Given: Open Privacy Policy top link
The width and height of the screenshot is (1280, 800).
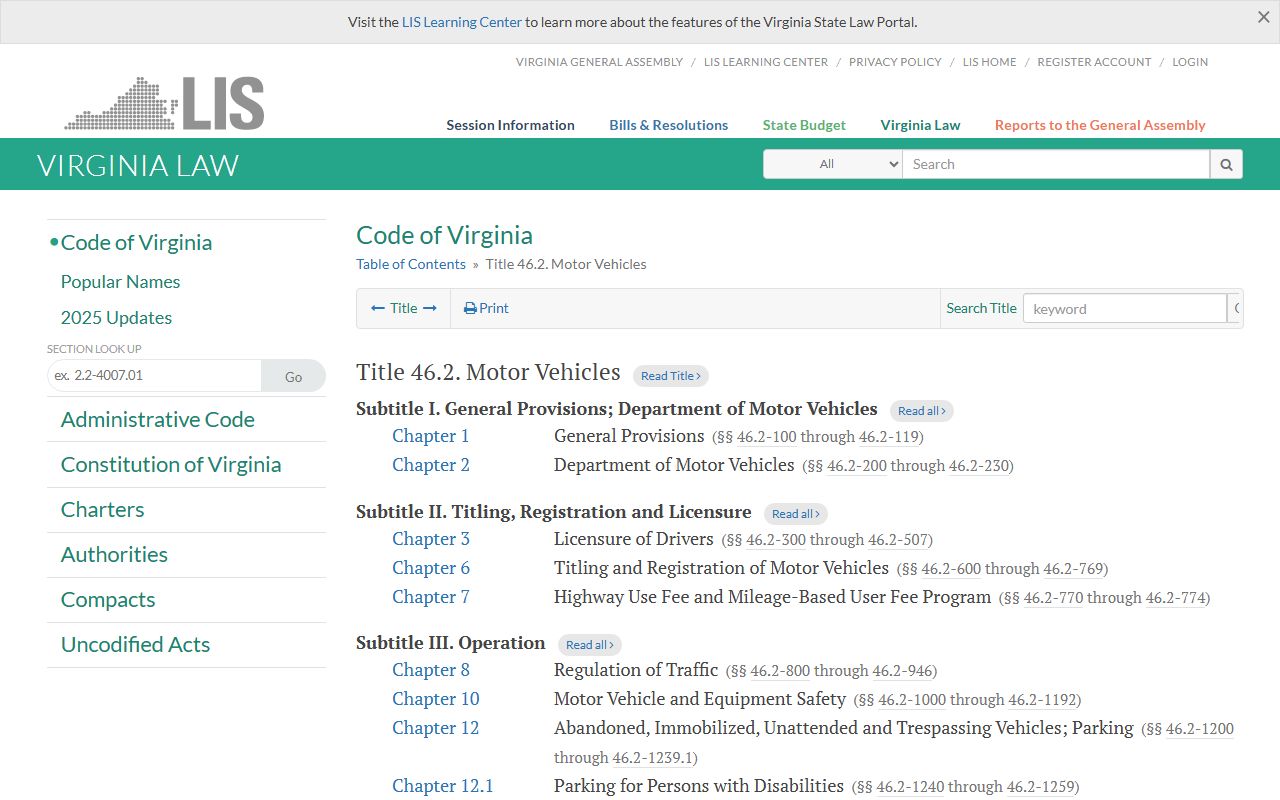Looking at the screenshot, I should (895, 62).
